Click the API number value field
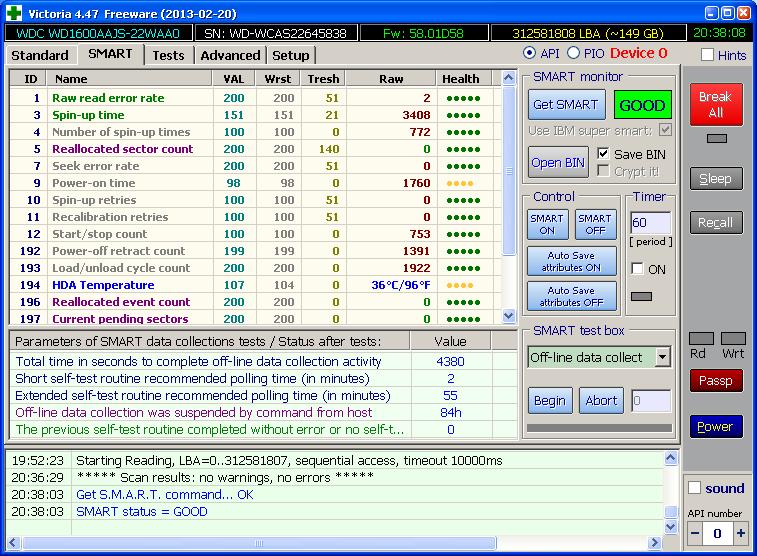Viewport: 757px width, 556px height. (x=717, y=533)
